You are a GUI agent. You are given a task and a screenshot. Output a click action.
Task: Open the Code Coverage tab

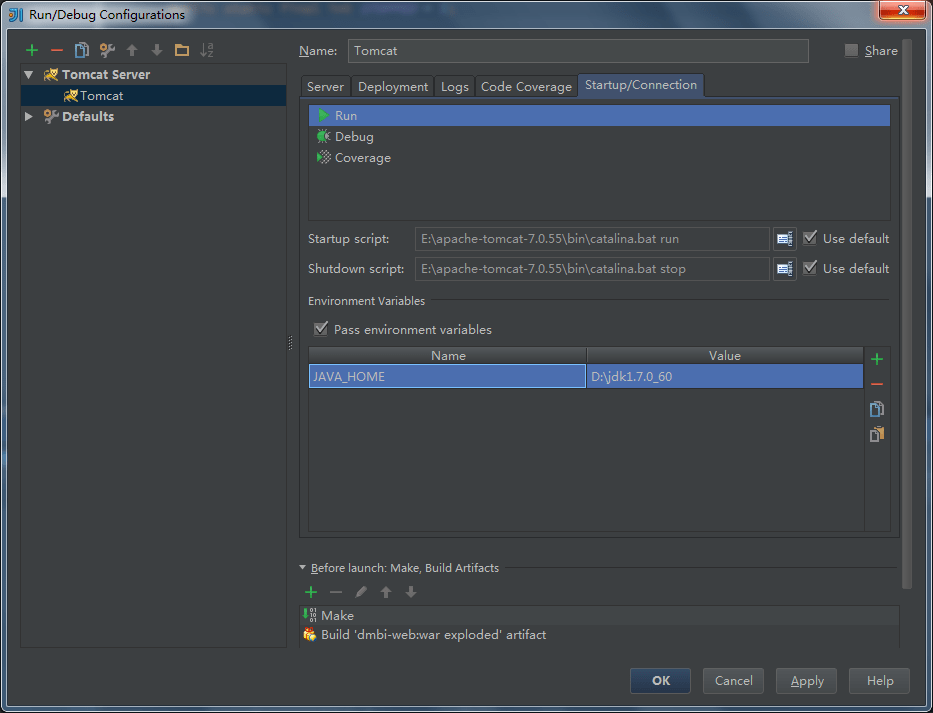[x=526, y=86]
